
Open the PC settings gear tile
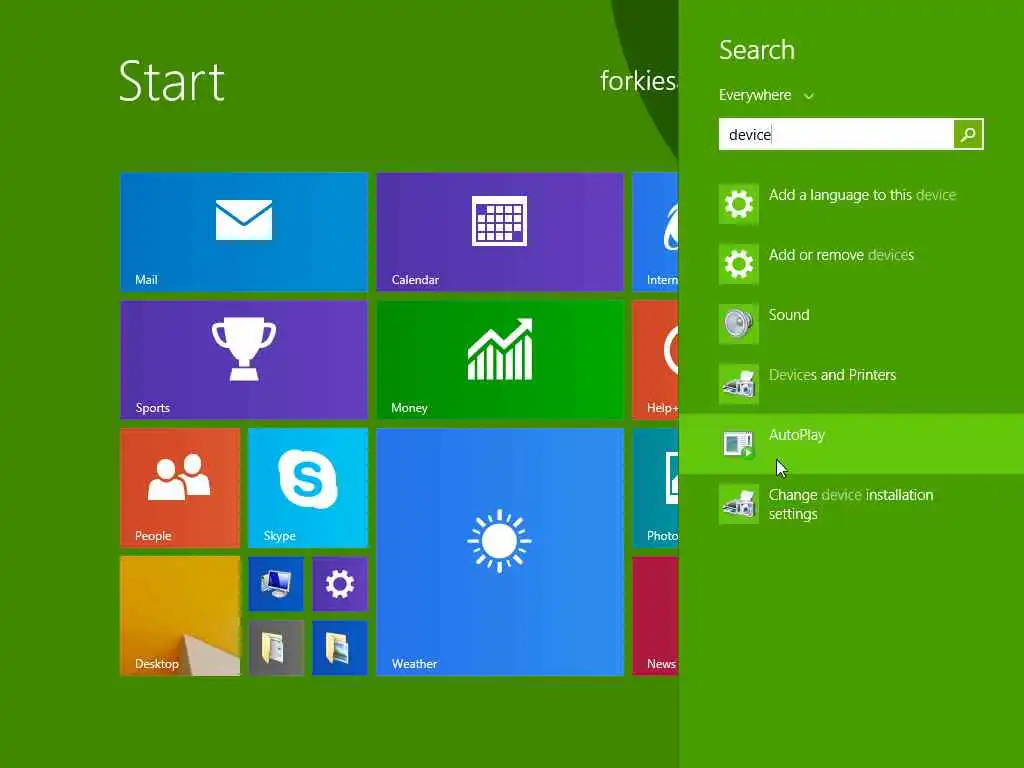tap(340, 584)
